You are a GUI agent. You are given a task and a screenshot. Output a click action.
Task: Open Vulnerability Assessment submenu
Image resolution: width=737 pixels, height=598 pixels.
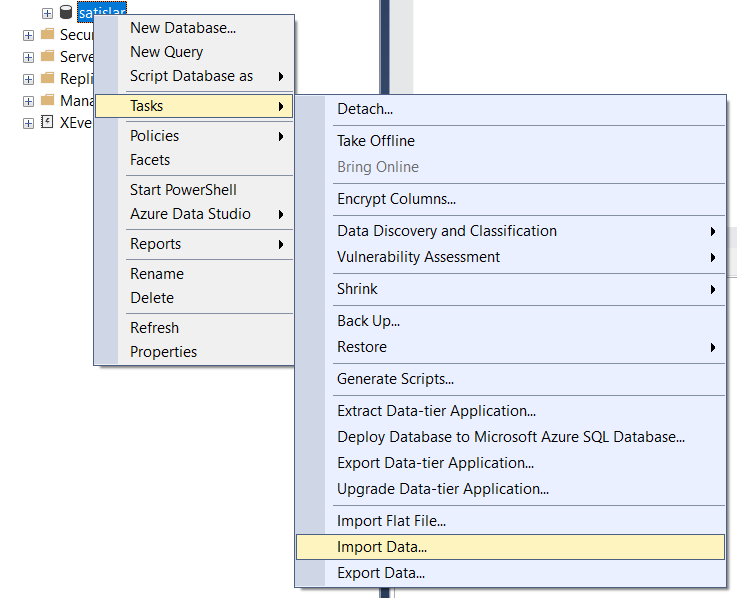tap(510, 257)
